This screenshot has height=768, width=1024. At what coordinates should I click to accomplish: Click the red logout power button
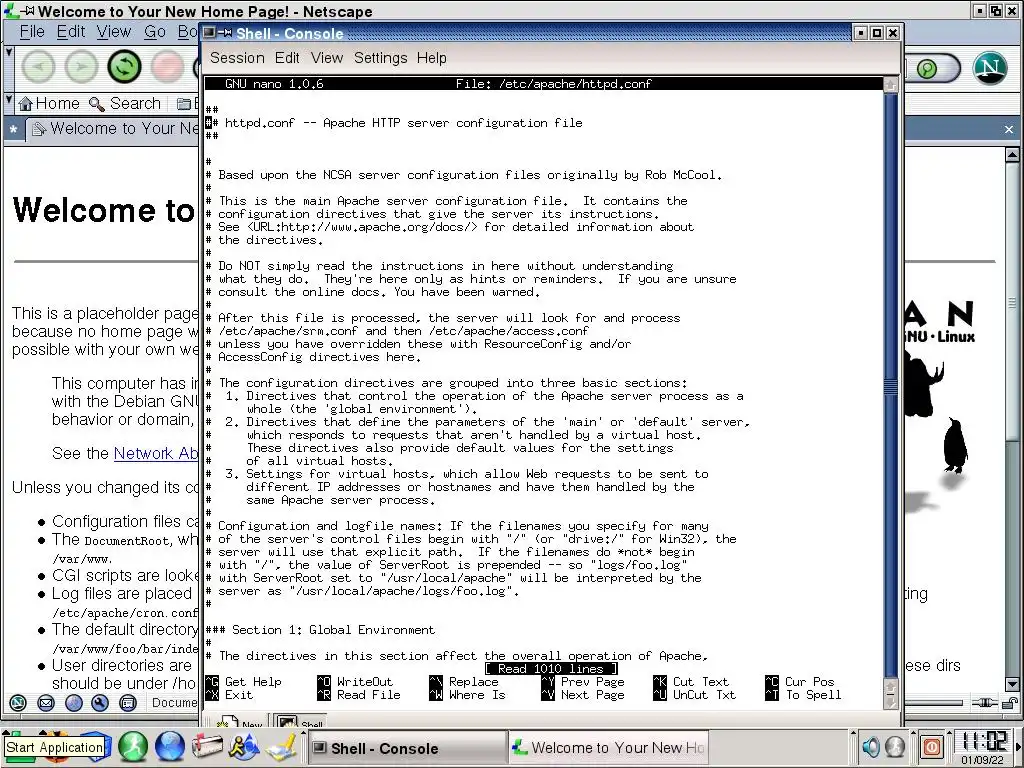[x=932, y=747]
